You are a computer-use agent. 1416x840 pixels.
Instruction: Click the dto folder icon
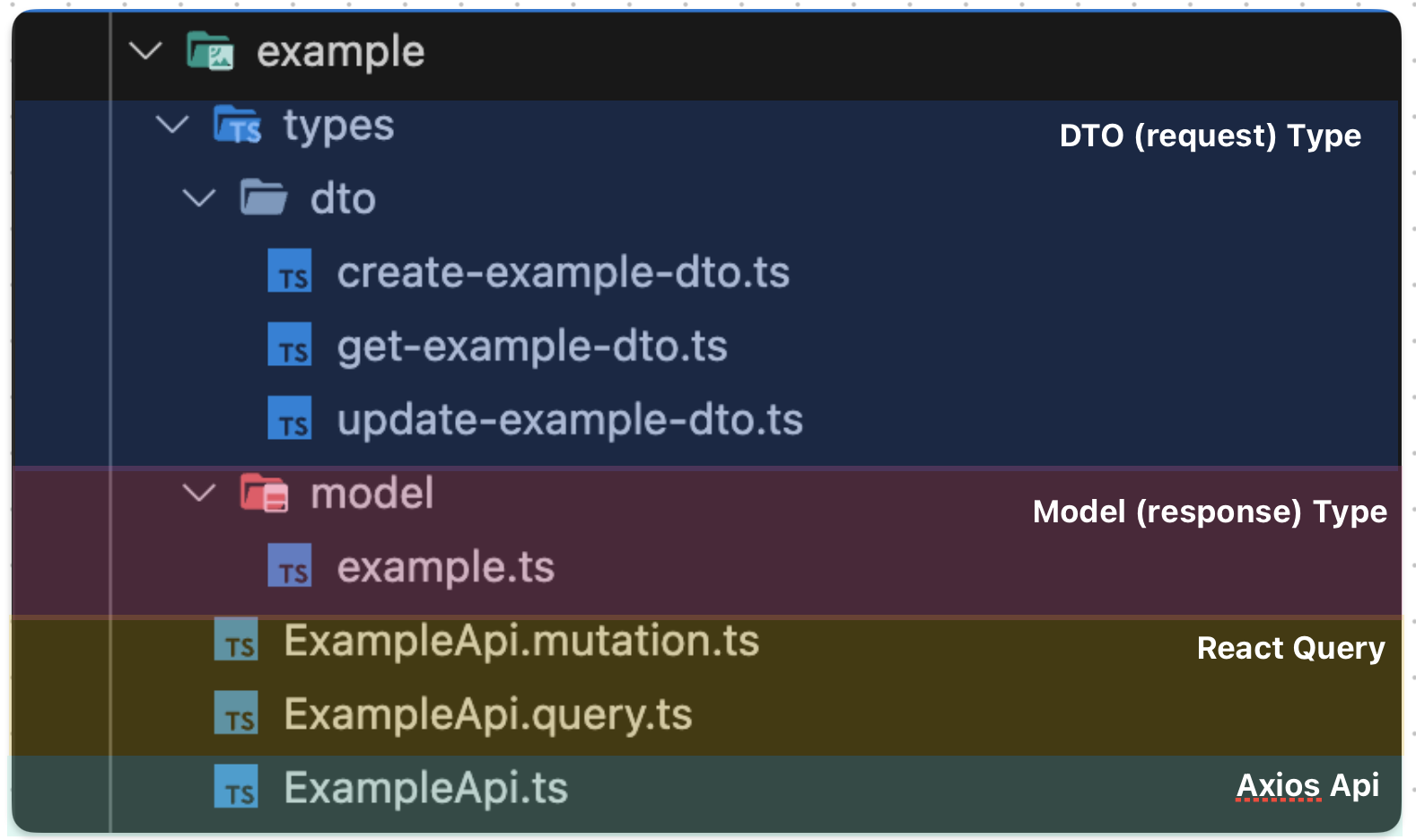263,197
